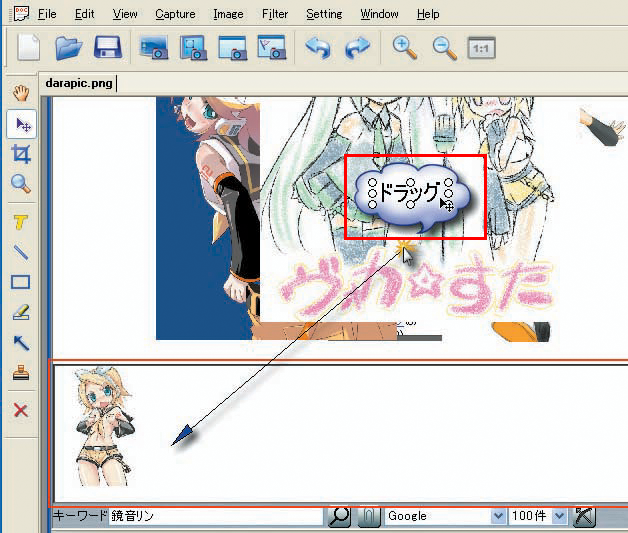Undo the last action
This screenshot has height=533, width=628.
click(318, 47)
